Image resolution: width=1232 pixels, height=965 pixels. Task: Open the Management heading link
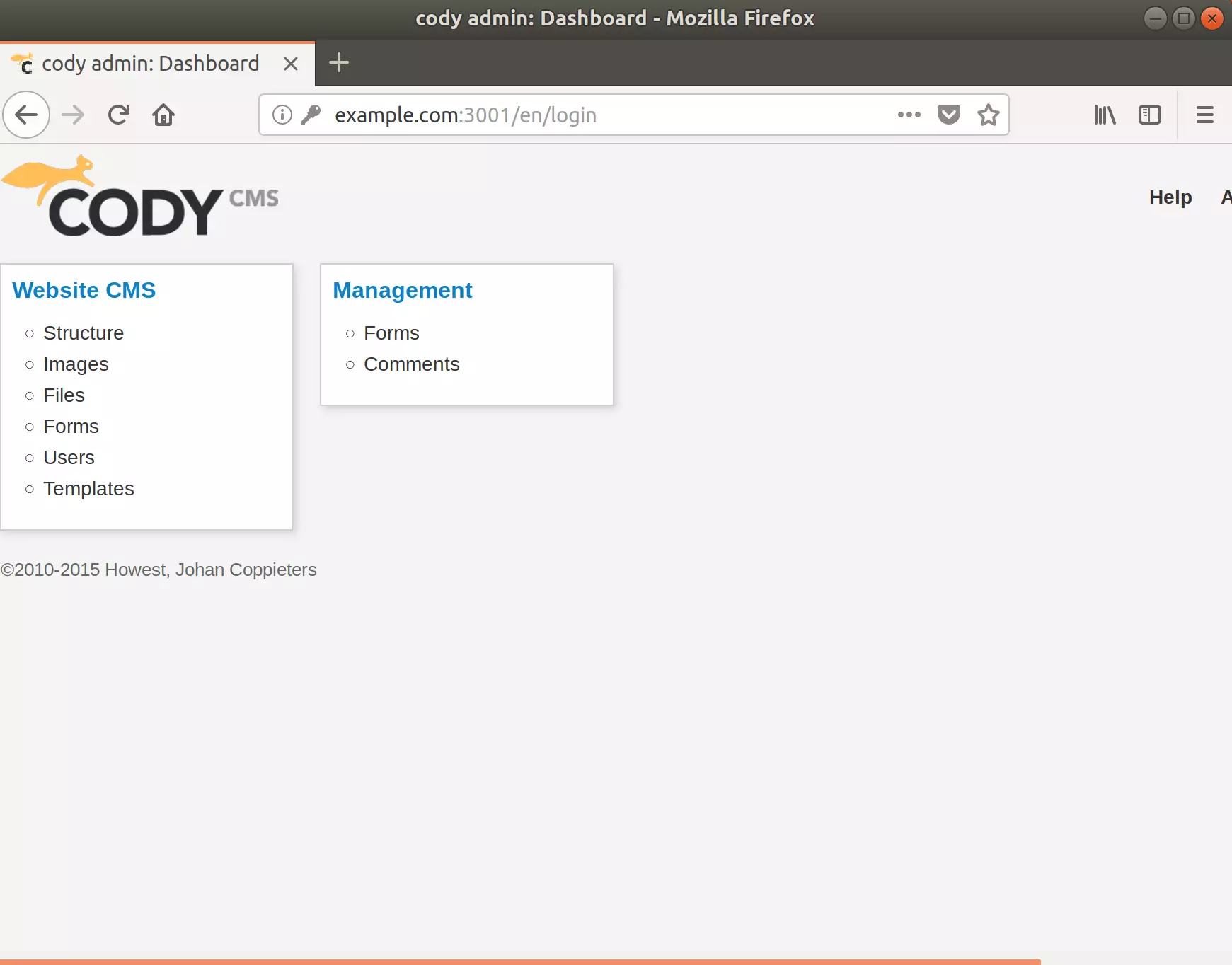(403, 290)
